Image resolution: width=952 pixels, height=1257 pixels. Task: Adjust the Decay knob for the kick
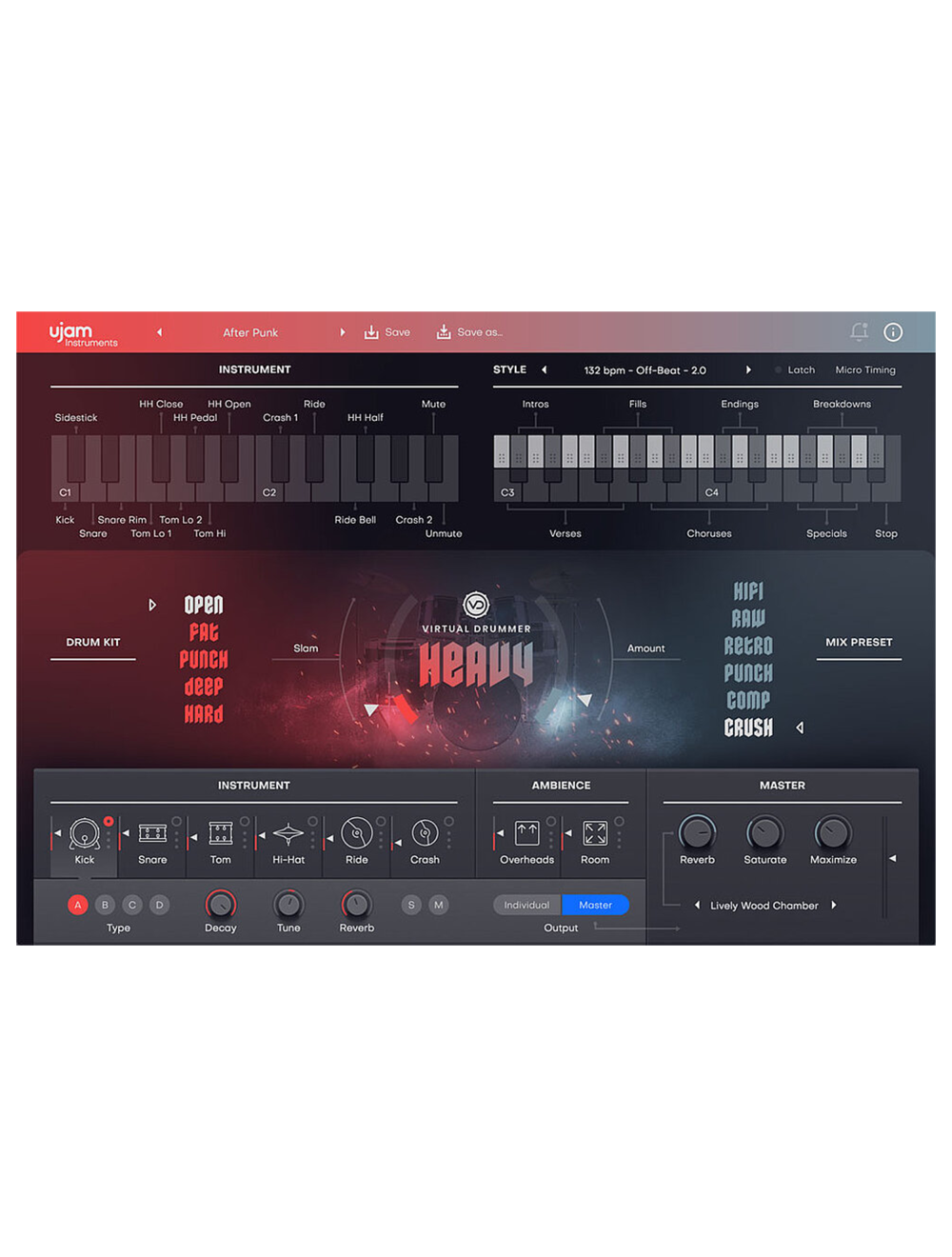click(220, 905)
